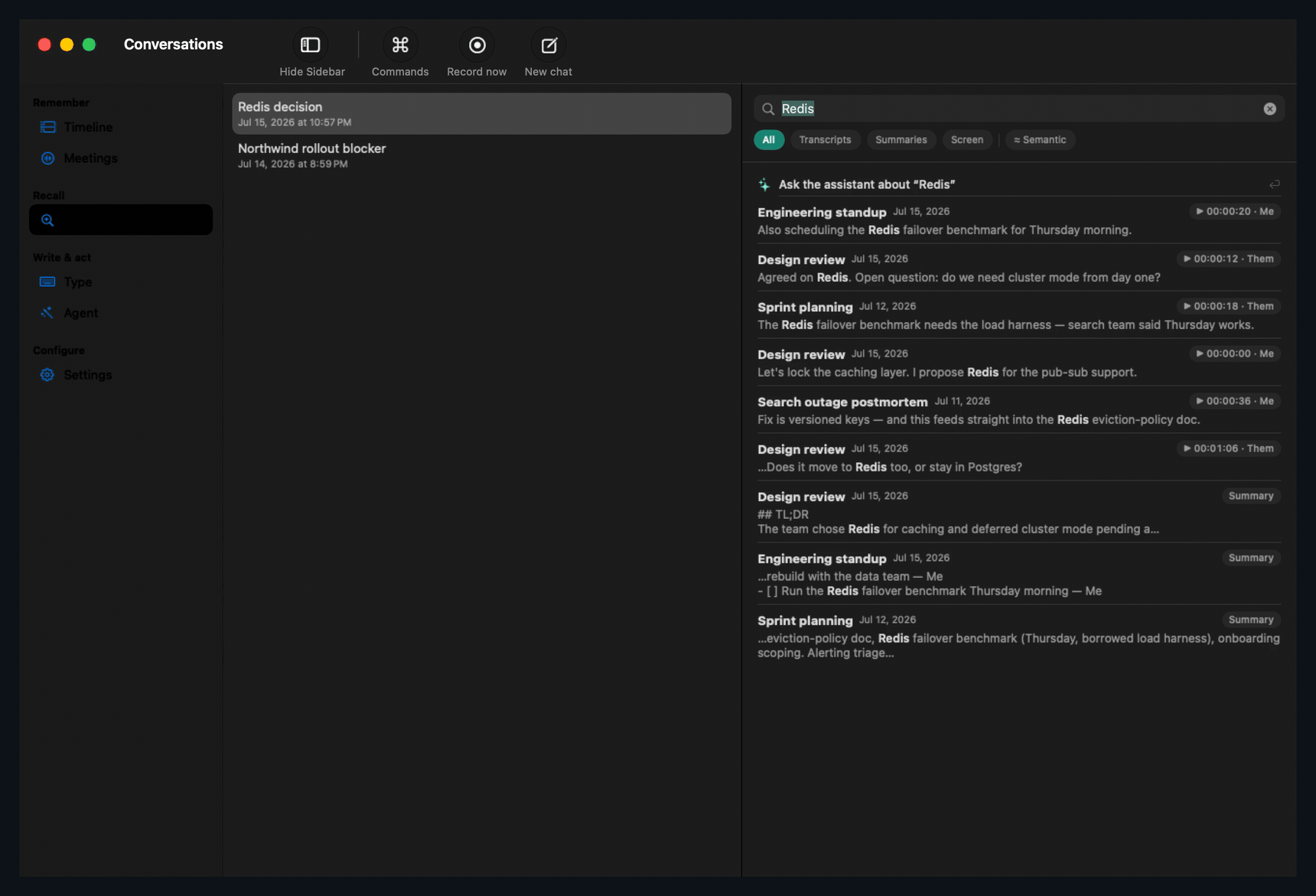Start recording with Record now icon

pos(477,45)
